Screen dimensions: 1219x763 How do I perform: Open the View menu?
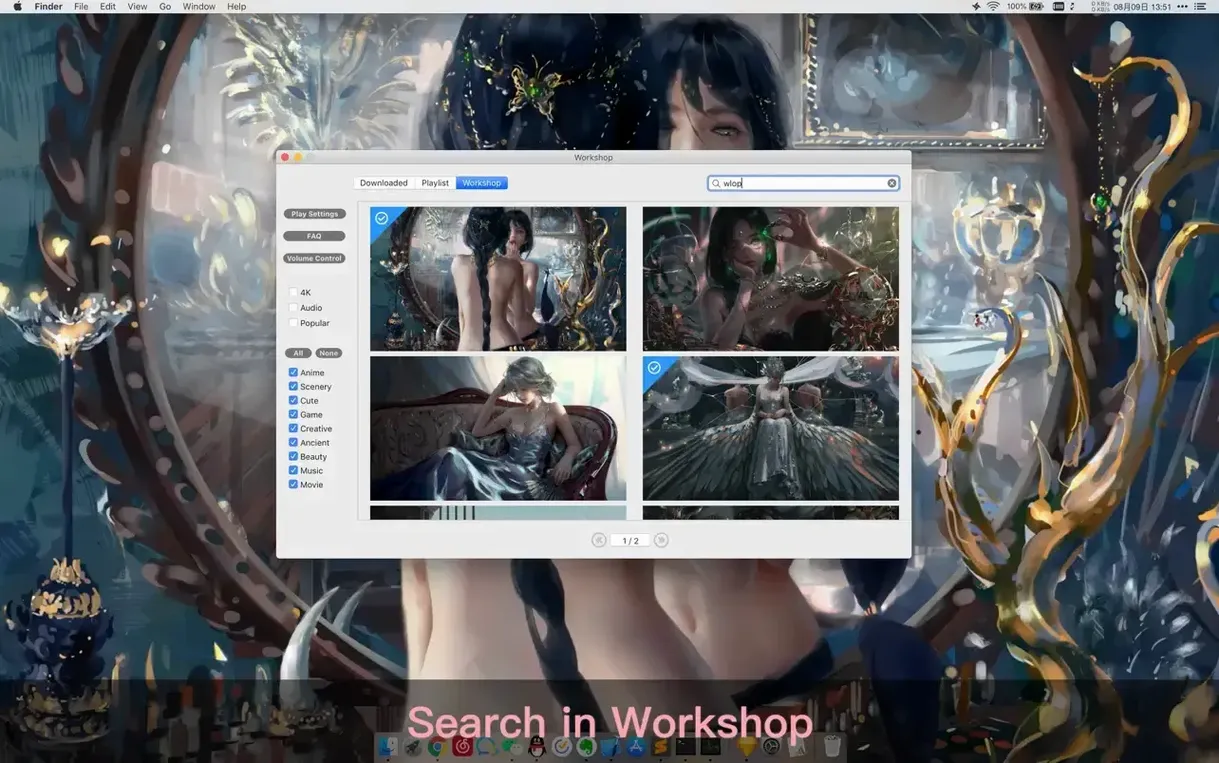(x=137, y=6)
